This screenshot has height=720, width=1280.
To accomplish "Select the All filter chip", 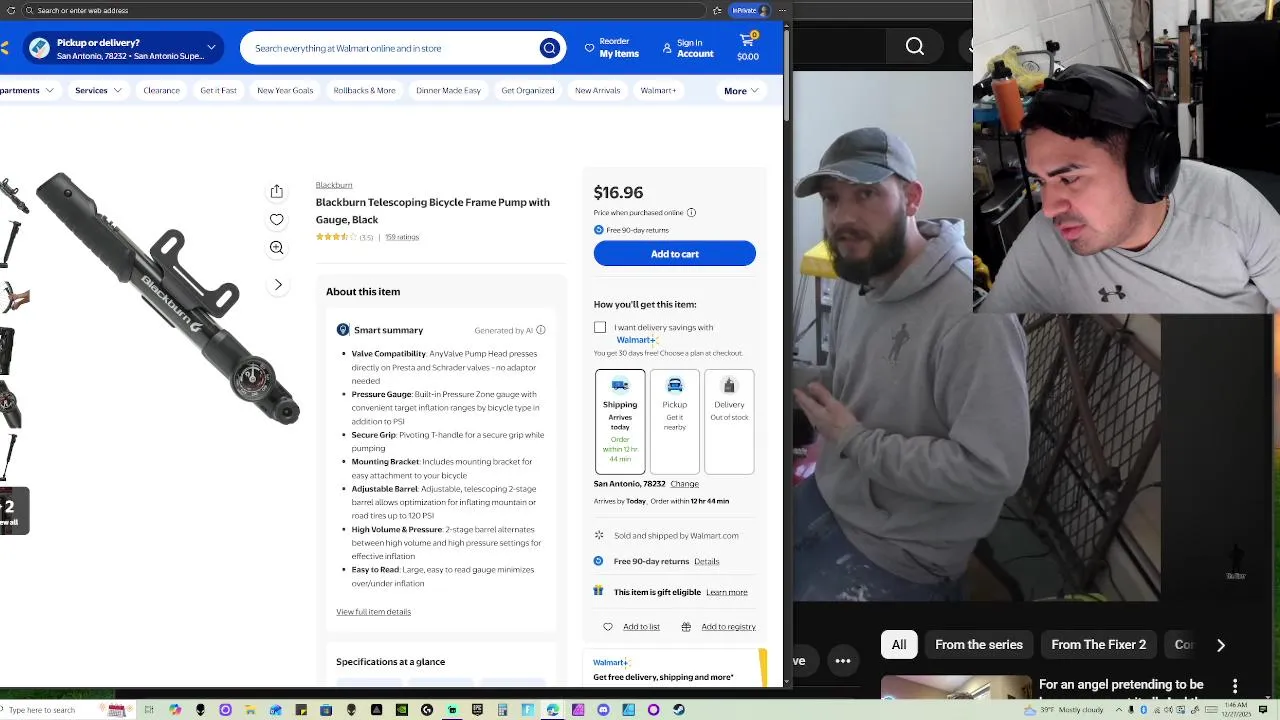I will (899, 645).
